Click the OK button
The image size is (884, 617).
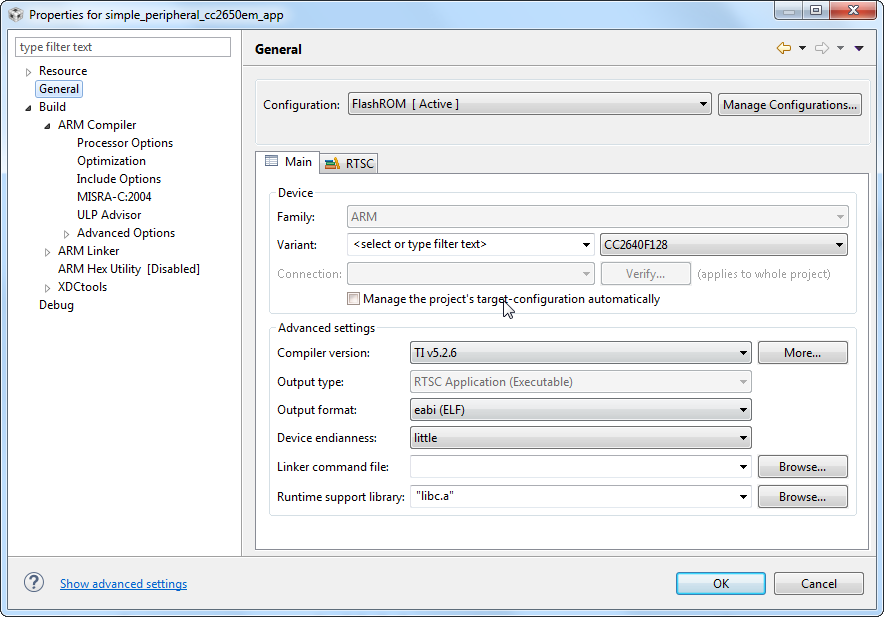click(x=720, y=583)
